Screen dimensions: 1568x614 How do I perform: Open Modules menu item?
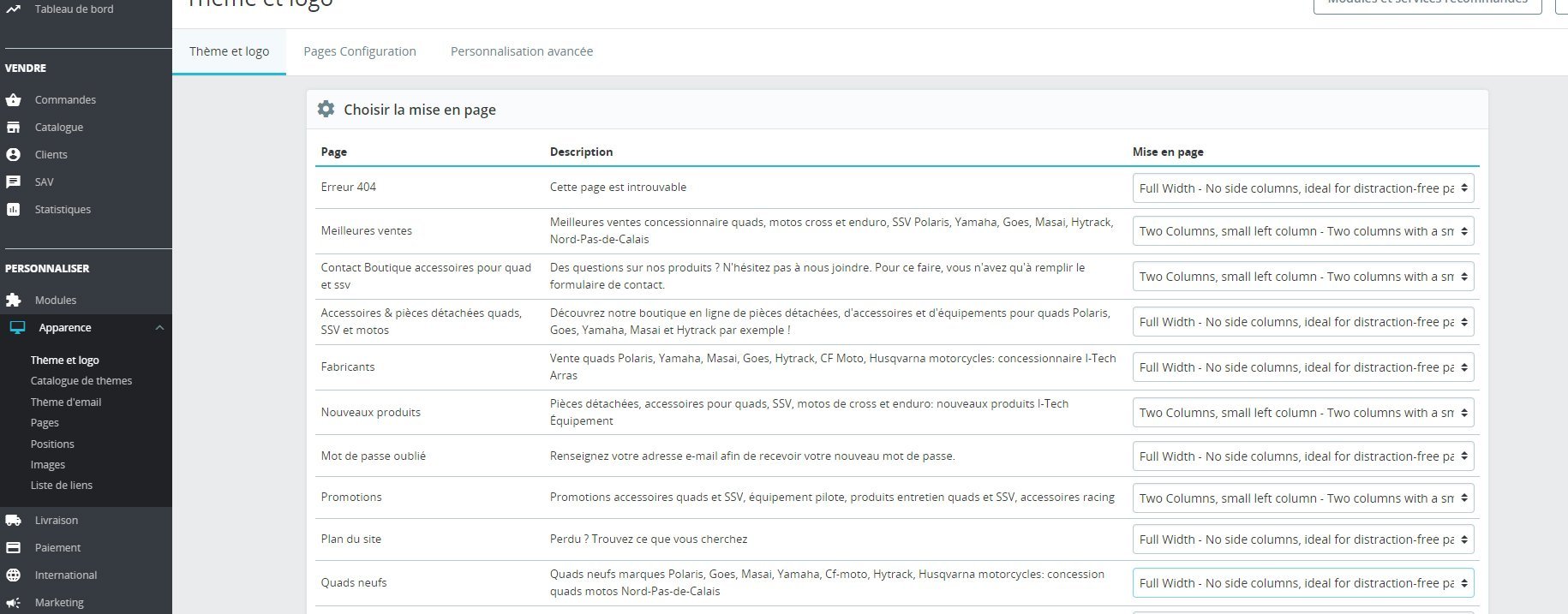click(x=56, y=301)
